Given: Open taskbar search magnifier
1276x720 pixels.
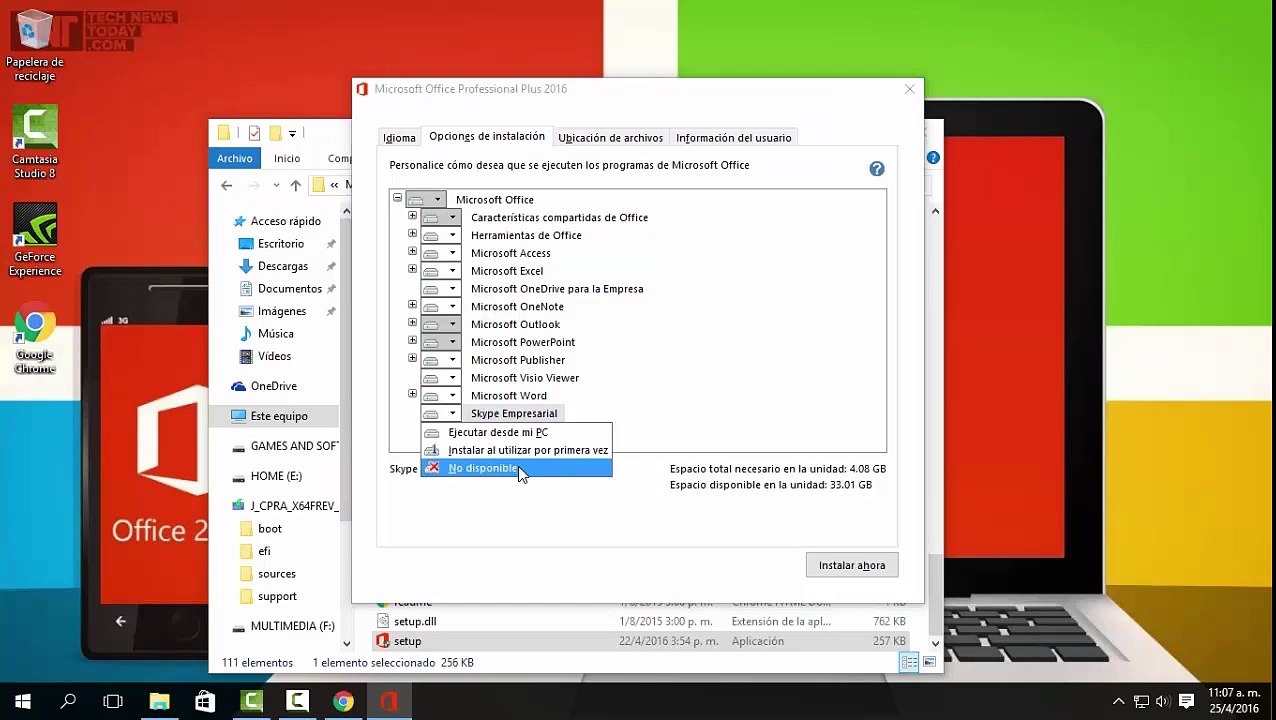Looking at the screenshot, I should click(x=68, y=701).
